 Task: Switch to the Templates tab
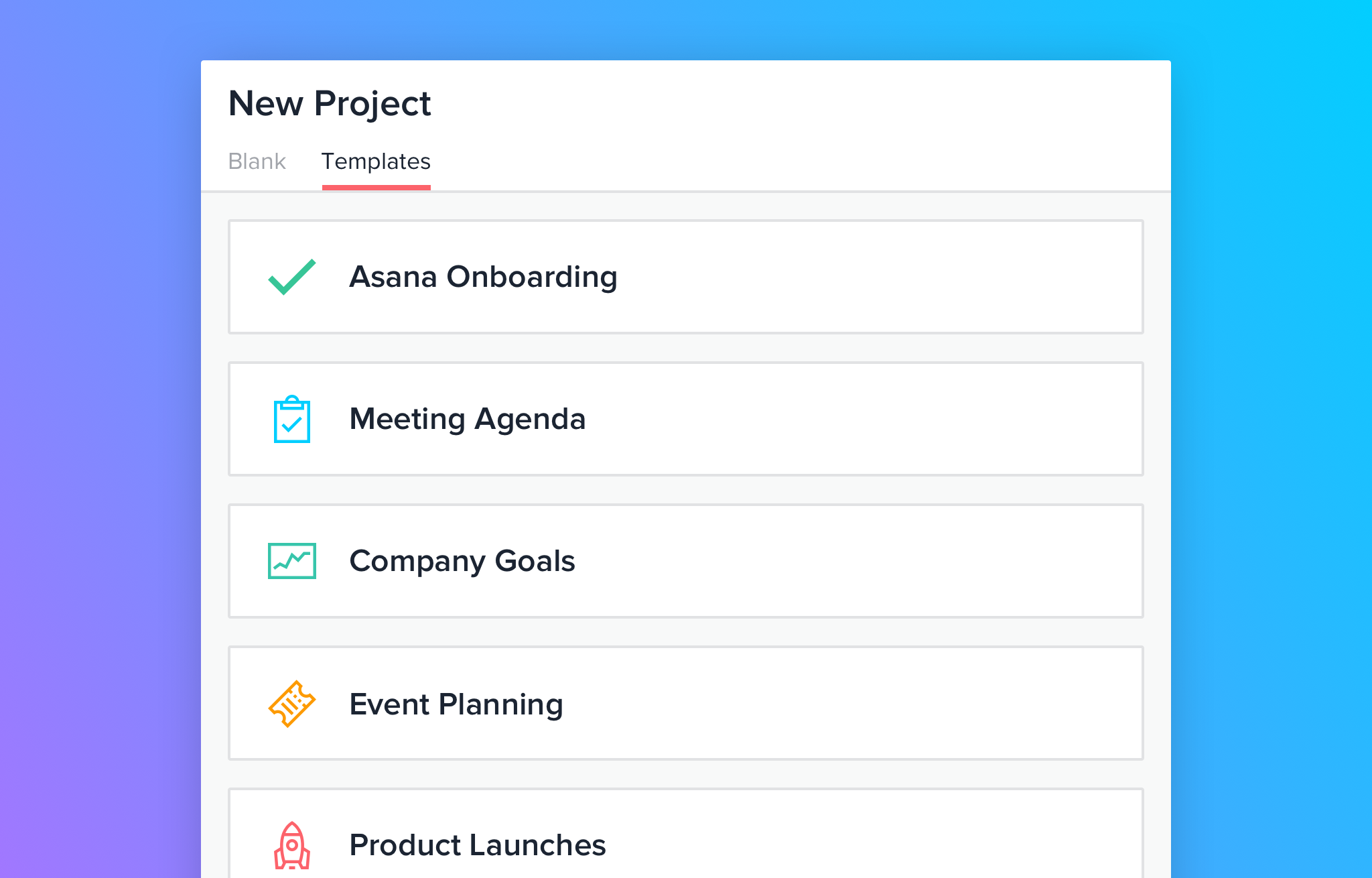(375, 161)
